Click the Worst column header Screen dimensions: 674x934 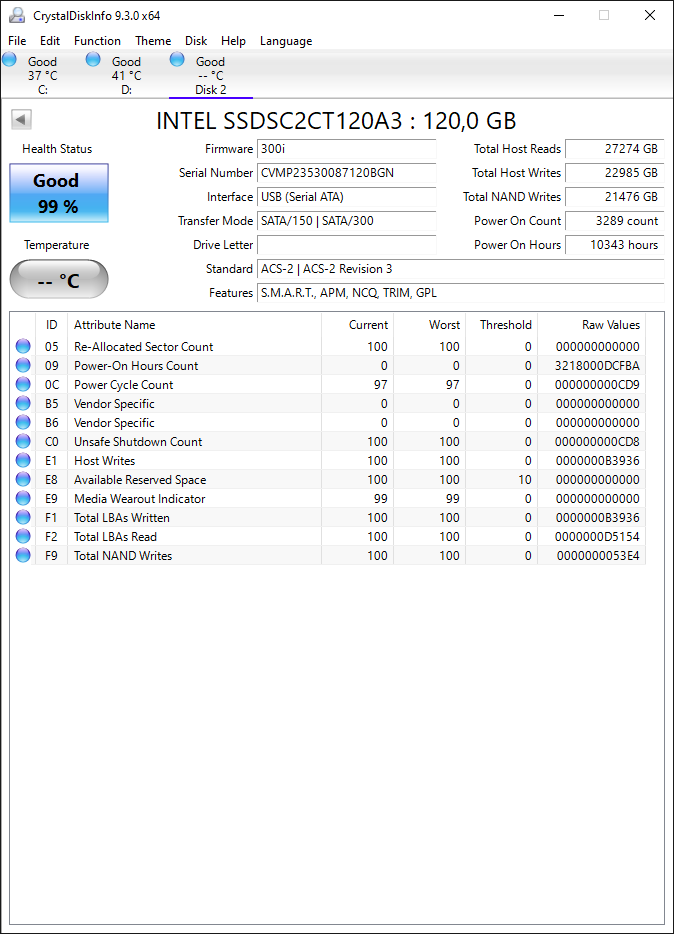[429, 325]
